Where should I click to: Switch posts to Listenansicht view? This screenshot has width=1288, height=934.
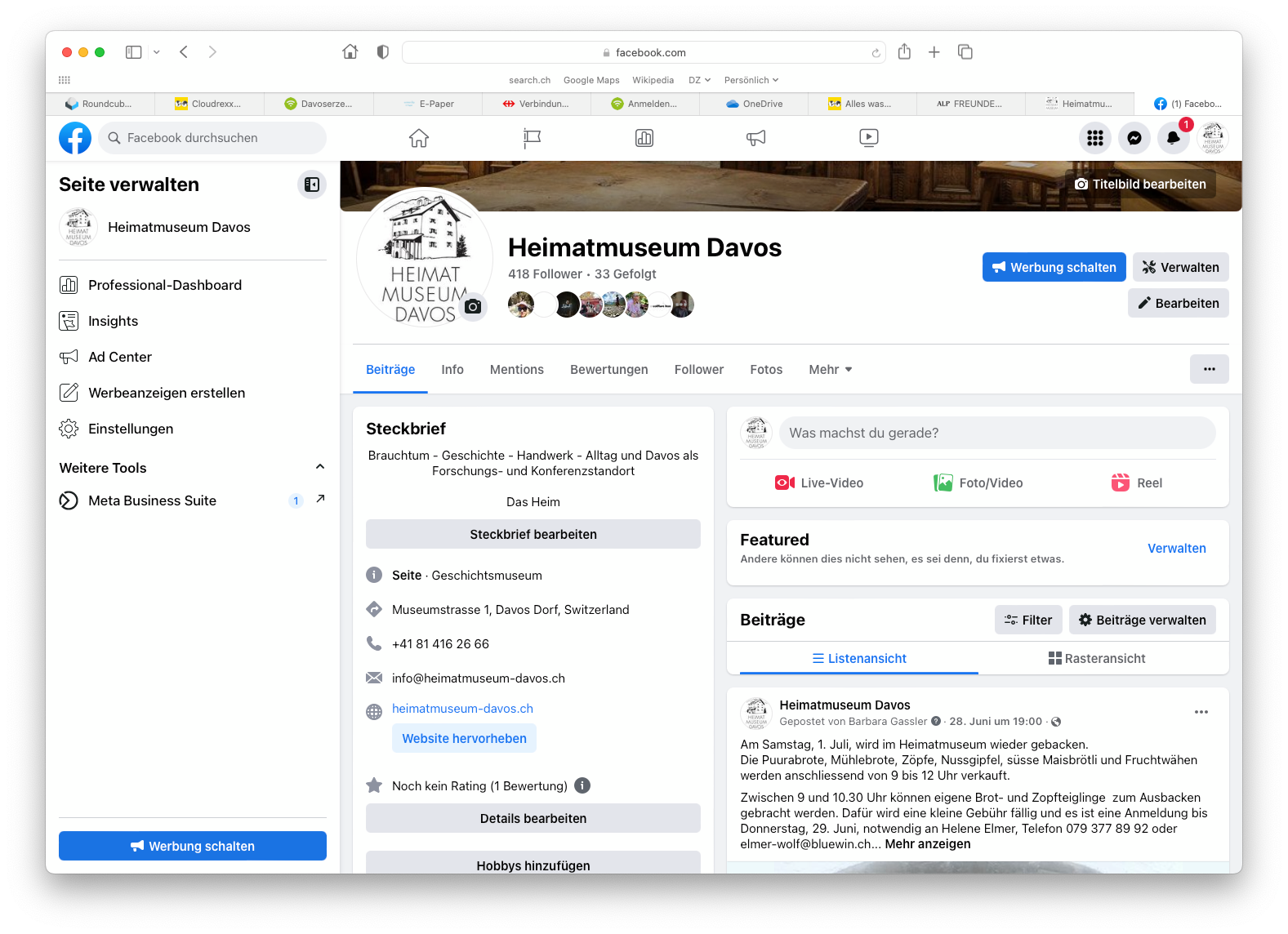click(859, 658)
